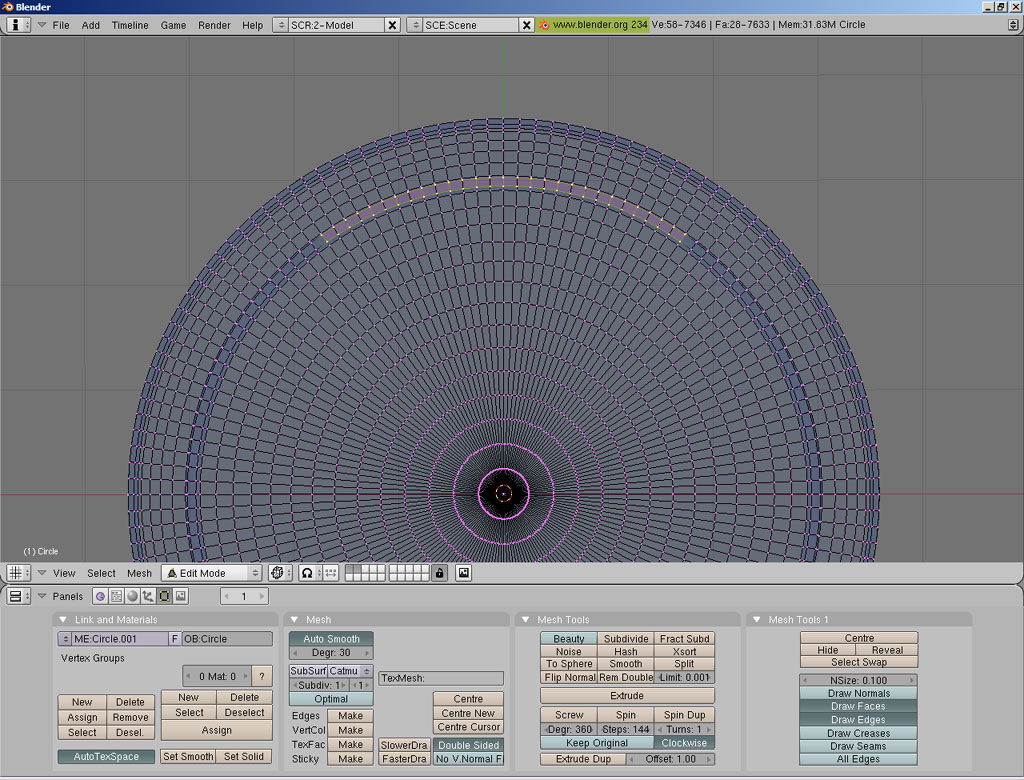Image resolution: width=1024 pixels, height=780 pixels.
Task: Toggle Draw Normals
Action: pyautogui.click(x=858, y=693)
